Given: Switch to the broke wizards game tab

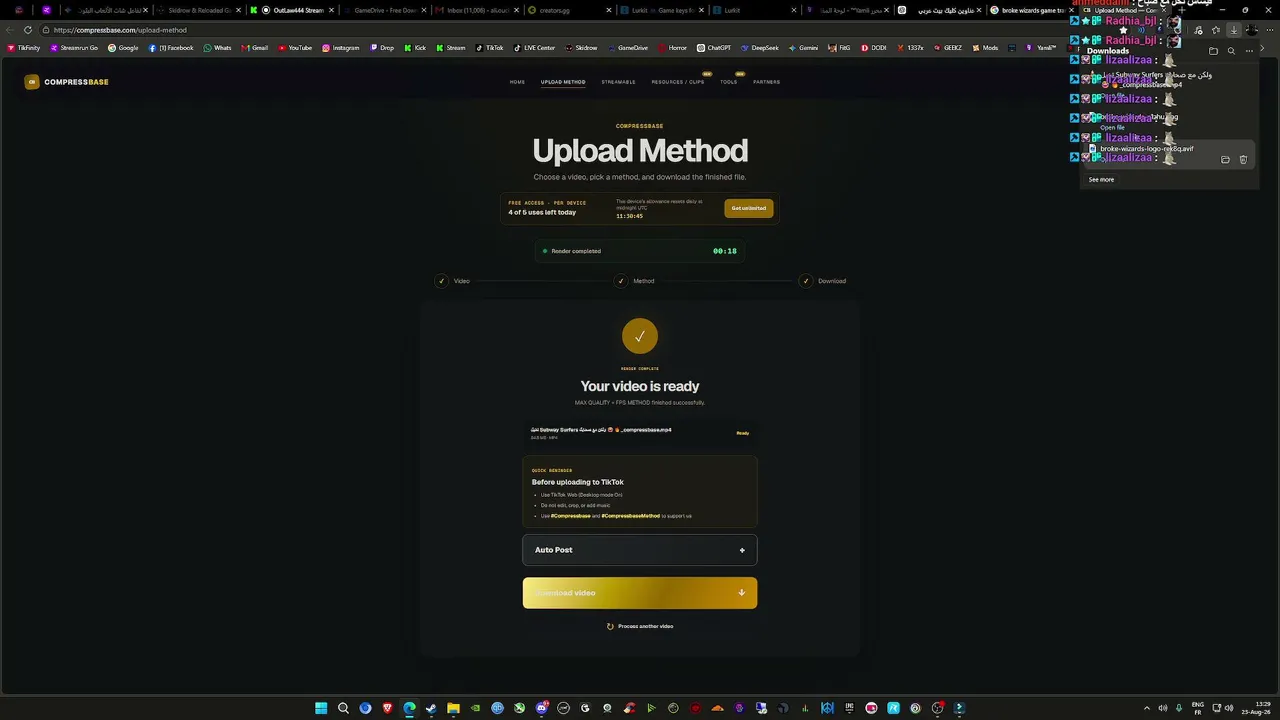Looking at the screenshot, I should pyautogui.click(x=1030, y=10).
